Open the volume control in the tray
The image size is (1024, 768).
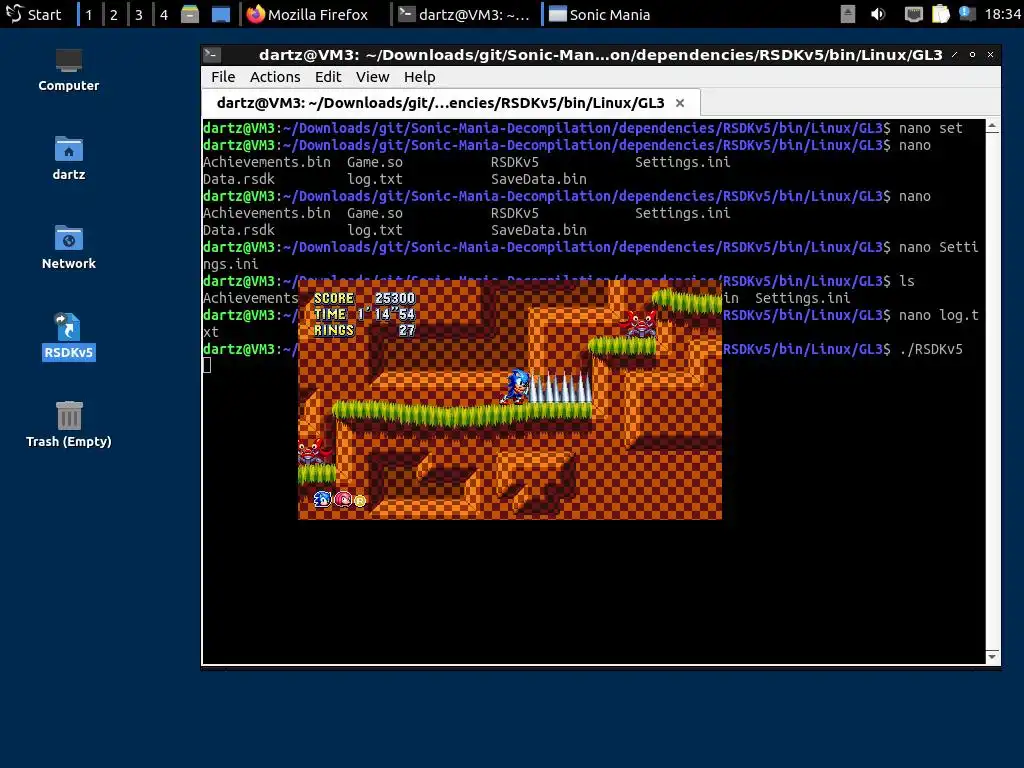878,14
